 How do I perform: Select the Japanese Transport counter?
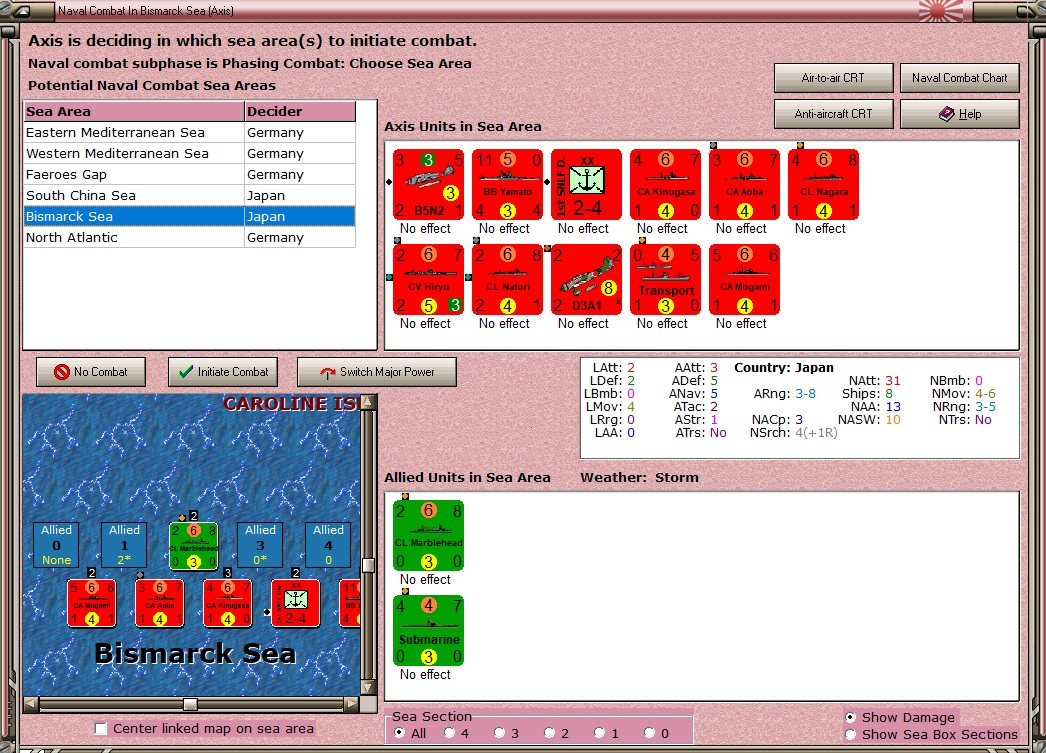pyautogui.click(x=665, y=279)
